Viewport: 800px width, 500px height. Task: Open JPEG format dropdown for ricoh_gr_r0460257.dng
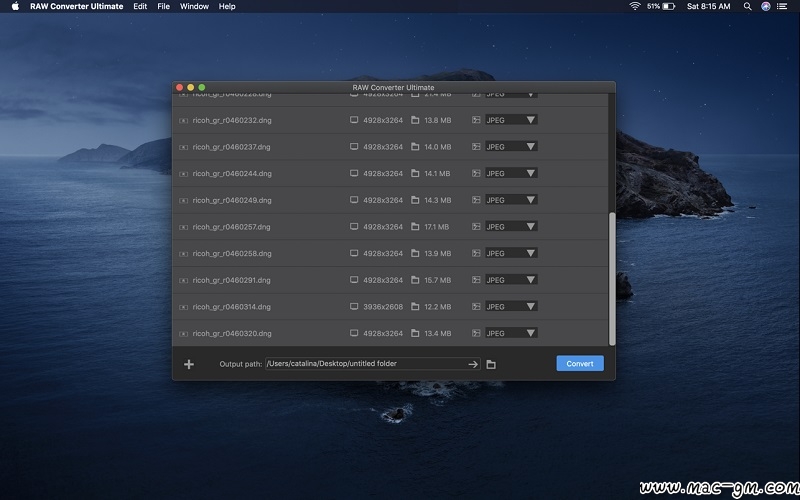(x=511, y=227)
